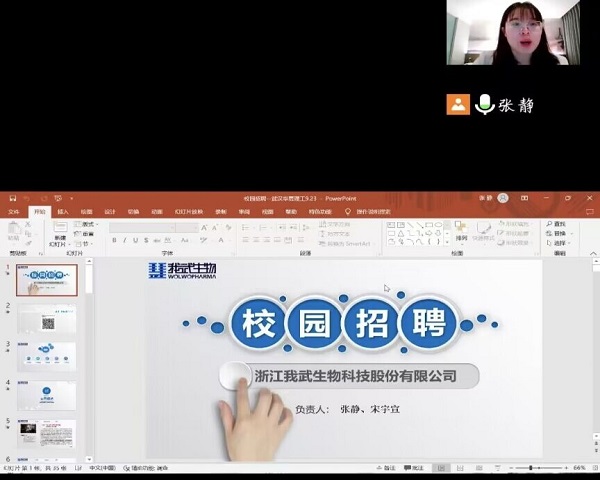600x480 pixels.
Task: Click the zoom slider handle in status bar
Action: [530, 468]
